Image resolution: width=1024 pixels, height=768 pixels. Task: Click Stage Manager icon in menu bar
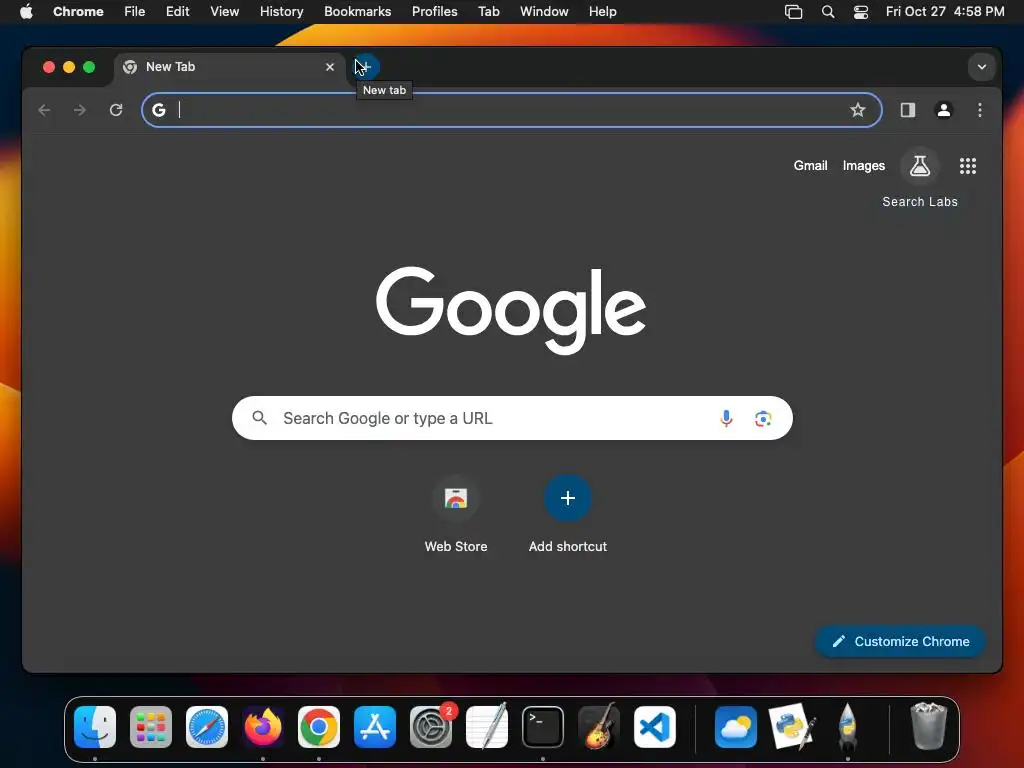point(793,12)
